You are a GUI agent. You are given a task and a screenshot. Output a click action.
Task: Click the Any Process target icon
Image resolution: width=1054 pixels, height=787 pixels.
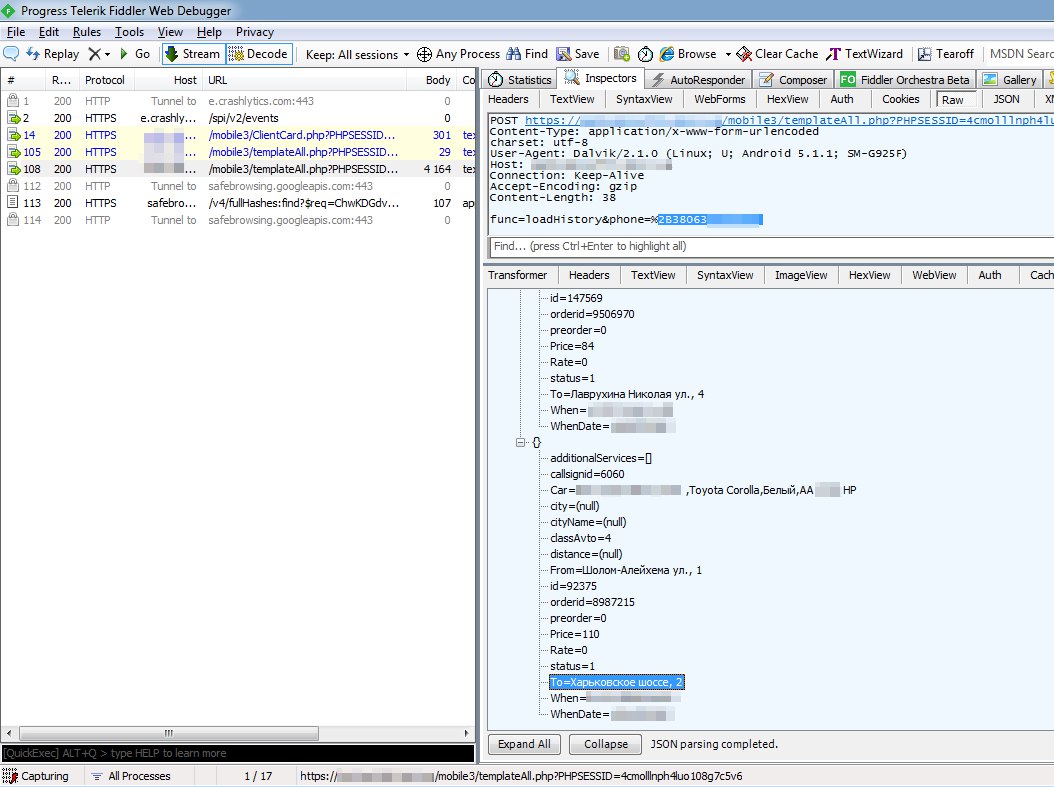pyautogui.click(x=424, y=54)
